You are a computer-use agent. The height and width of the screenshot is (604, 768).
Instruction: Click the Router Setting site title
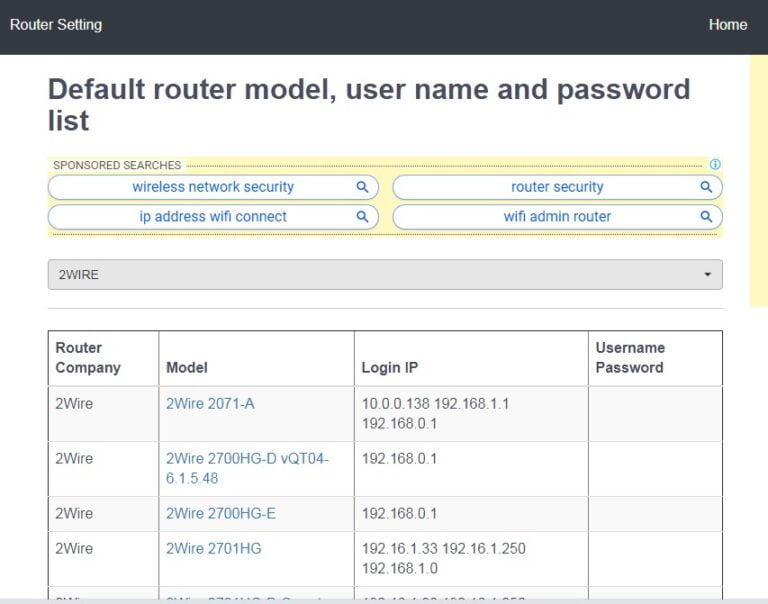point(56,24)
